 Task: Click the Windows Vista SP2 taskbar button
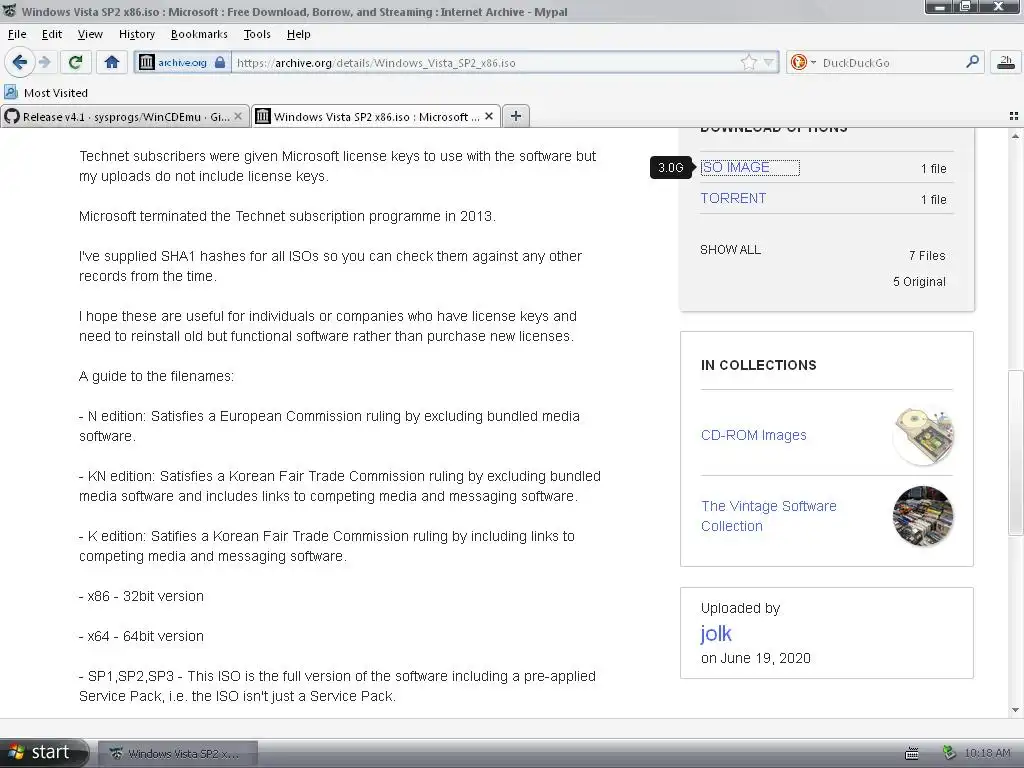click(178, 754)
